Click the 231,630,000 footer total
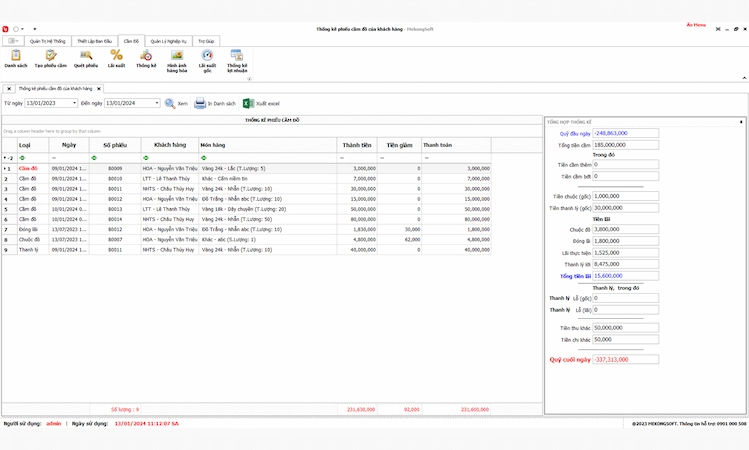The height and width of the screenshot is (450, 749). point(361,409)
